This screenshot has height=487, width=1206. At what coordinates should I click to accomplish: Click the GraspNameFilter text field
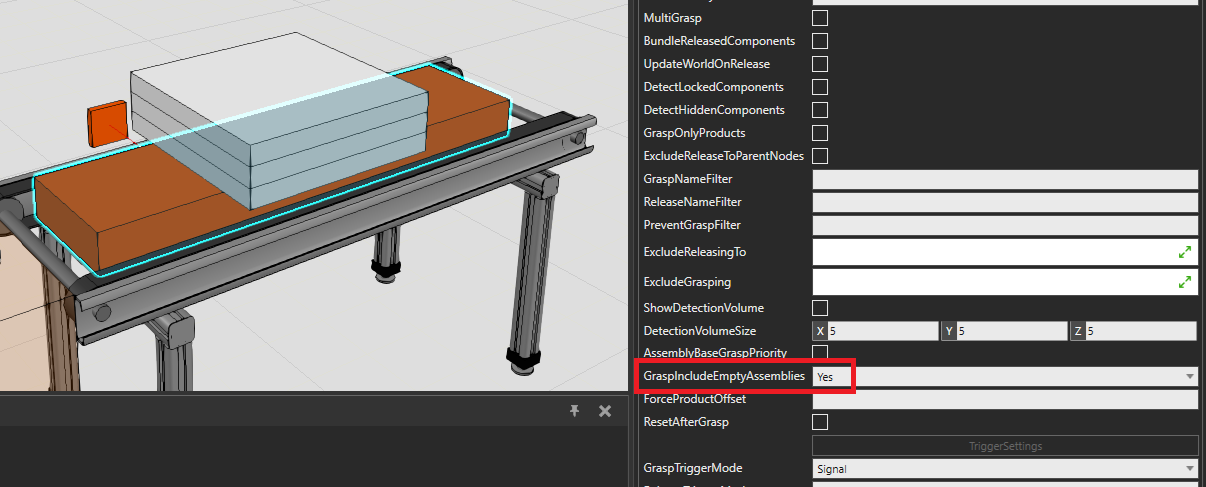point(1004,179)
